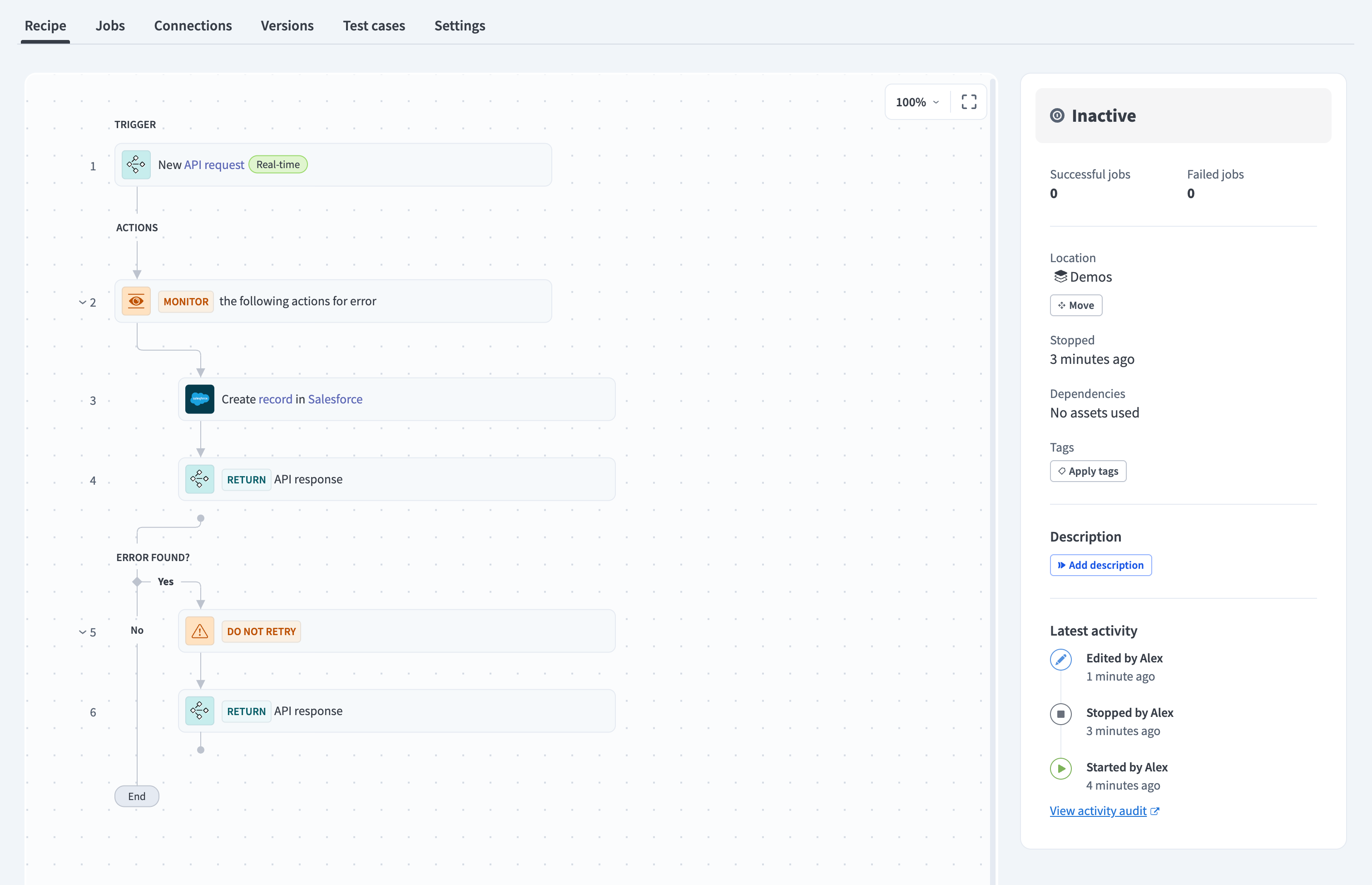Click the Successful jobs count
Image resolution: width=1372 pixels, height=885 pixels.
(1054, 194)
